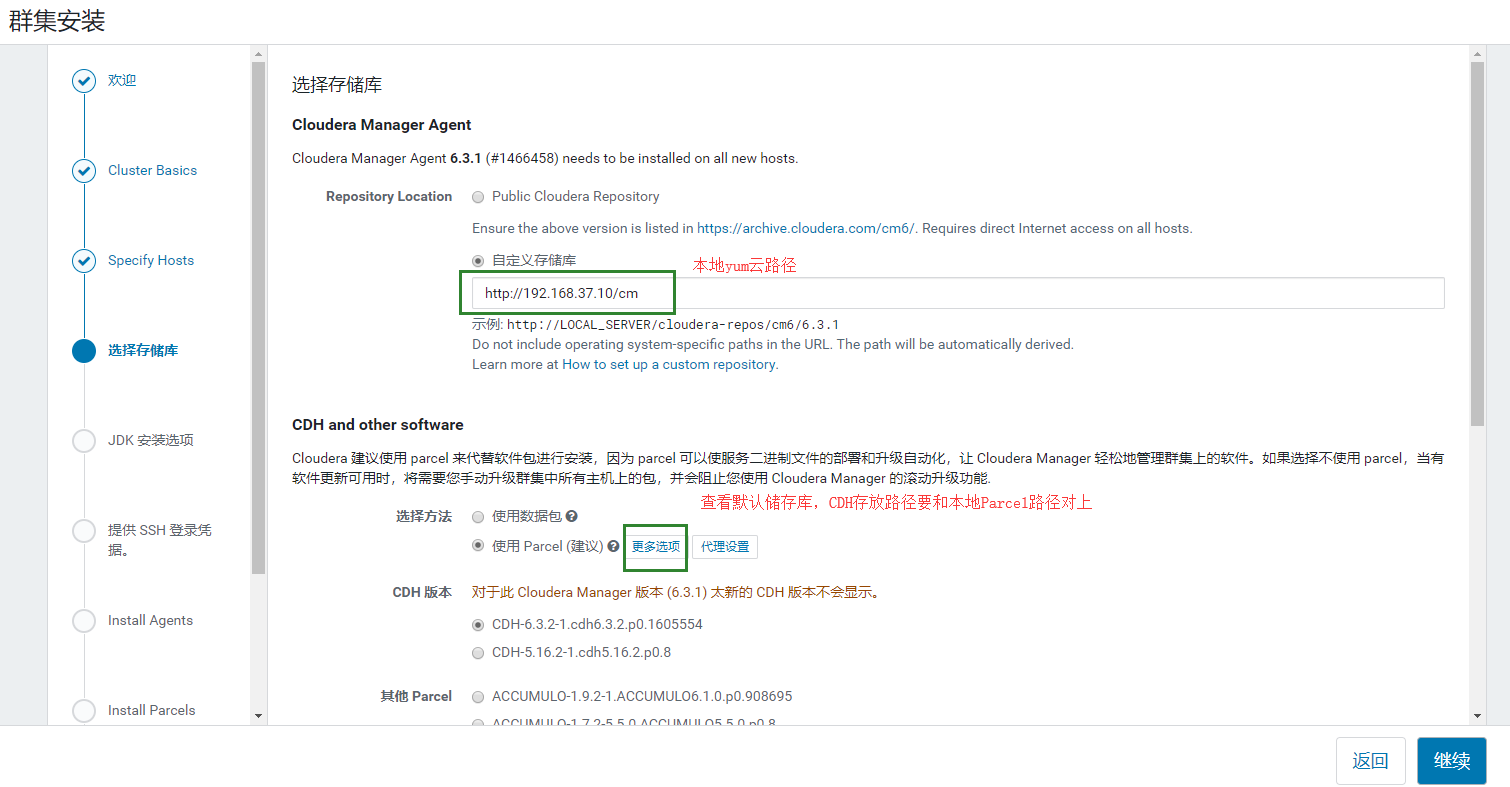Open the Install Parcels step label
Image resolution: width=1510 pixels, height=787 pixels.
[152, 711]
